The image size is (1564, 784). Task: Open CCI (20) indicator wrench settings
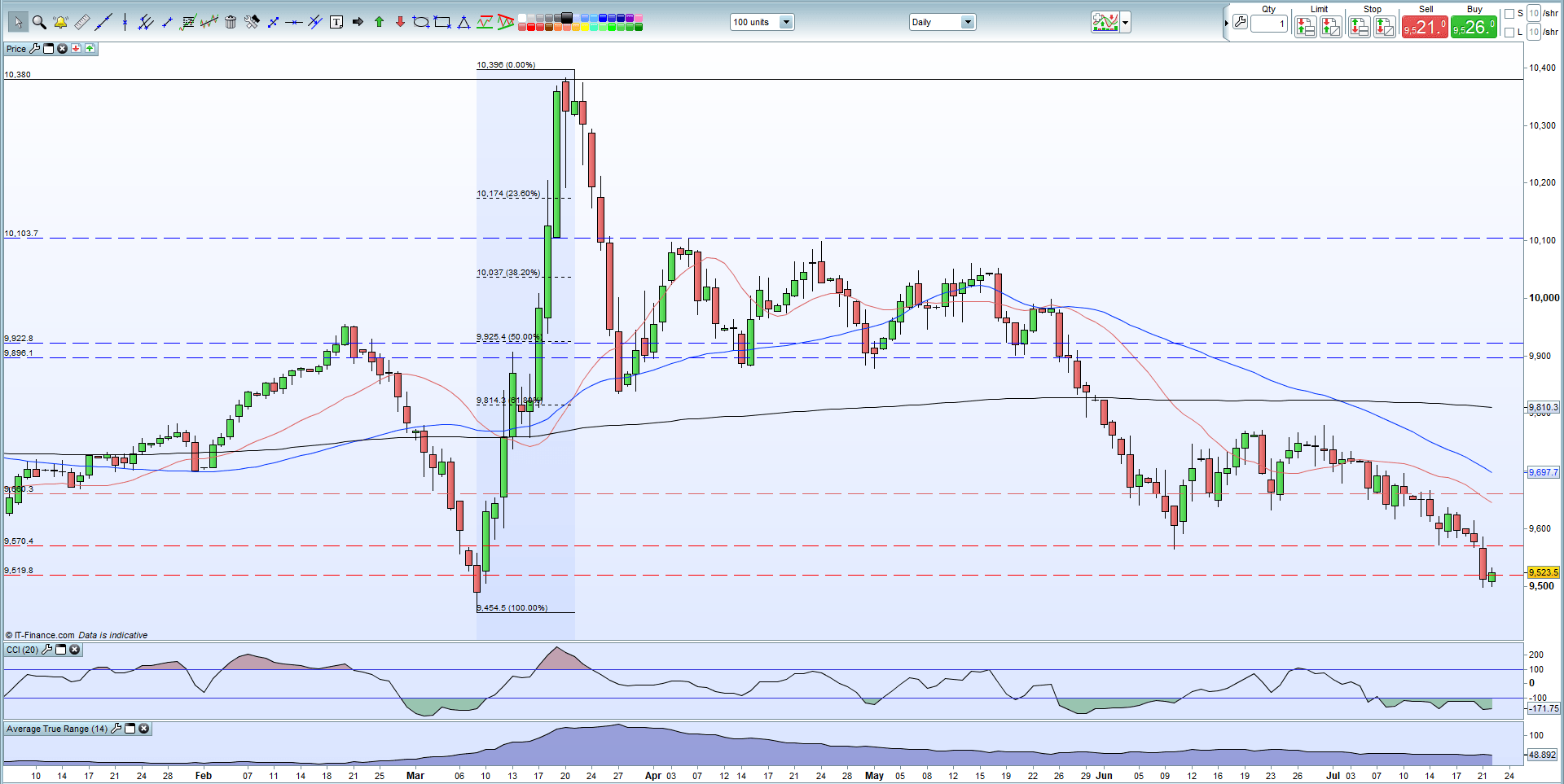point(47,650)
